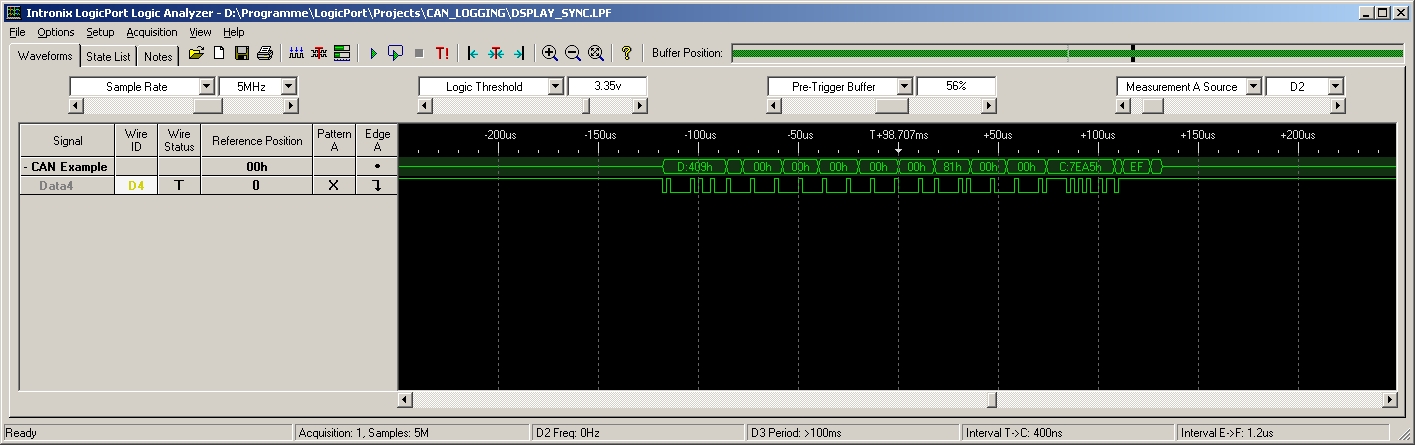Screen dimensions: 1415x445
Task: Click the Sample Rate slider left arrow
Action: pos(76,106)
